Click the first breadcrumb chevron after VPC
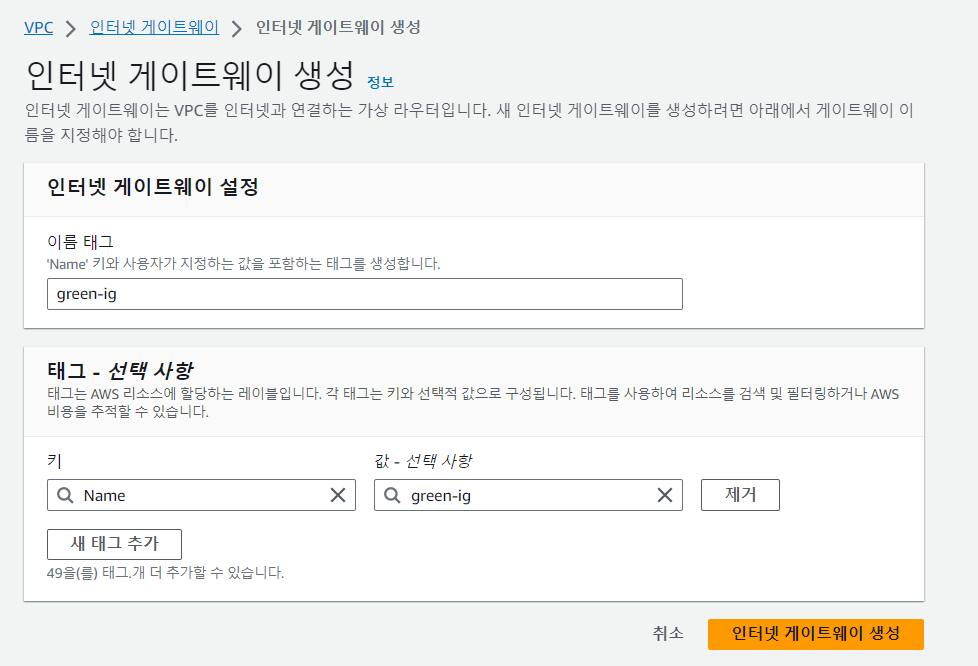 70,28
